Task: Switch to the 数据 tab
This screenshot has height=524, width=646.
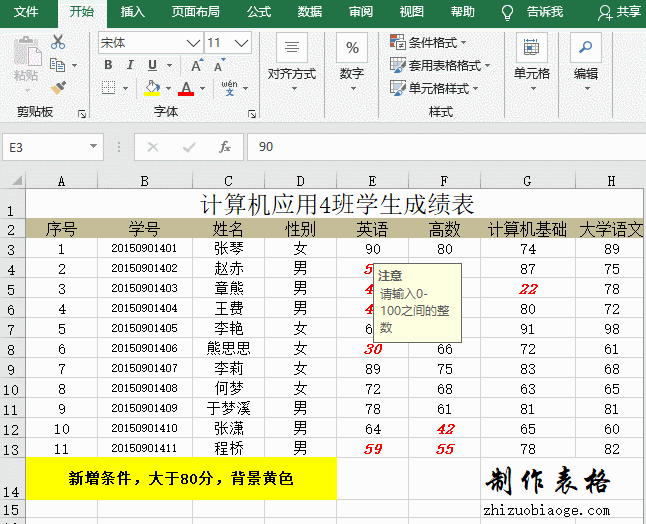Action: pyautogui.click(x=310, y=12)
